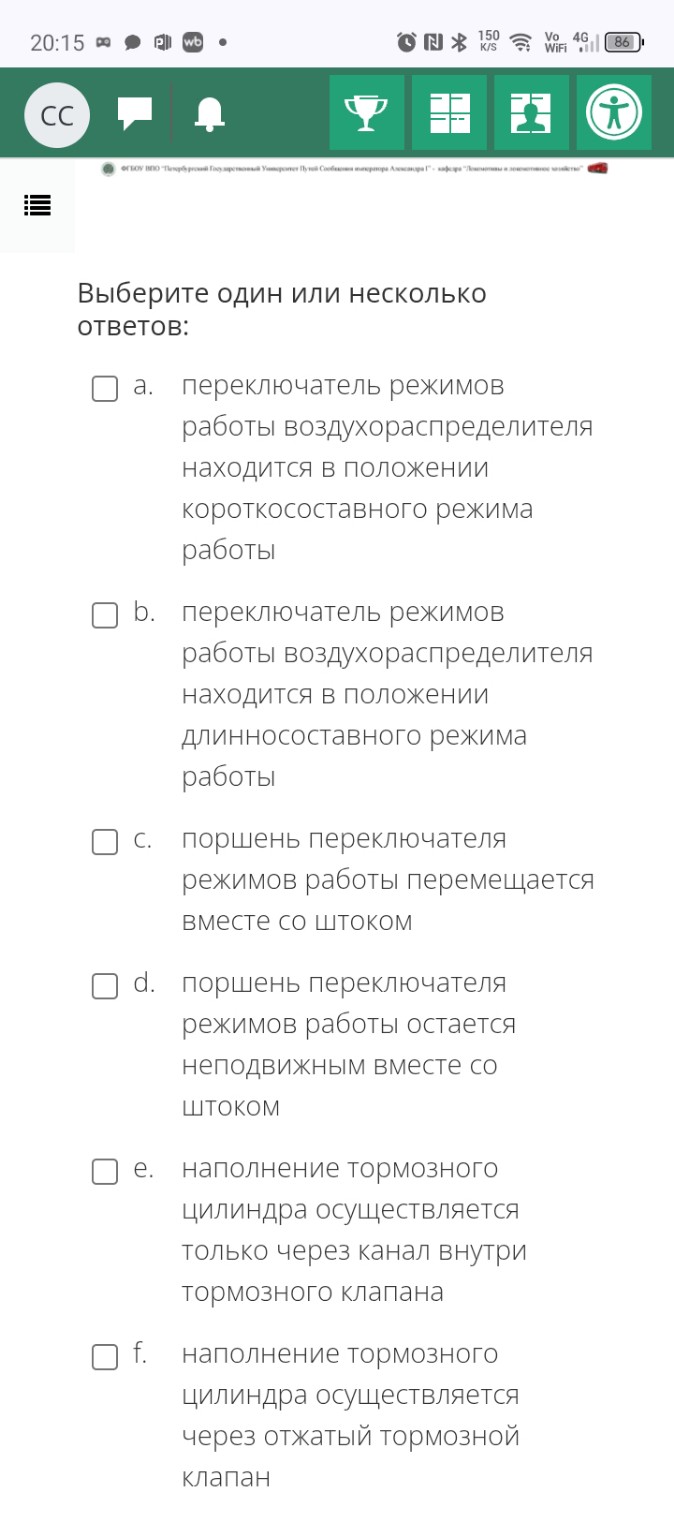Click the CC avatar circle
Screen dimensions: 674x1536
click(x=57, y=113)
